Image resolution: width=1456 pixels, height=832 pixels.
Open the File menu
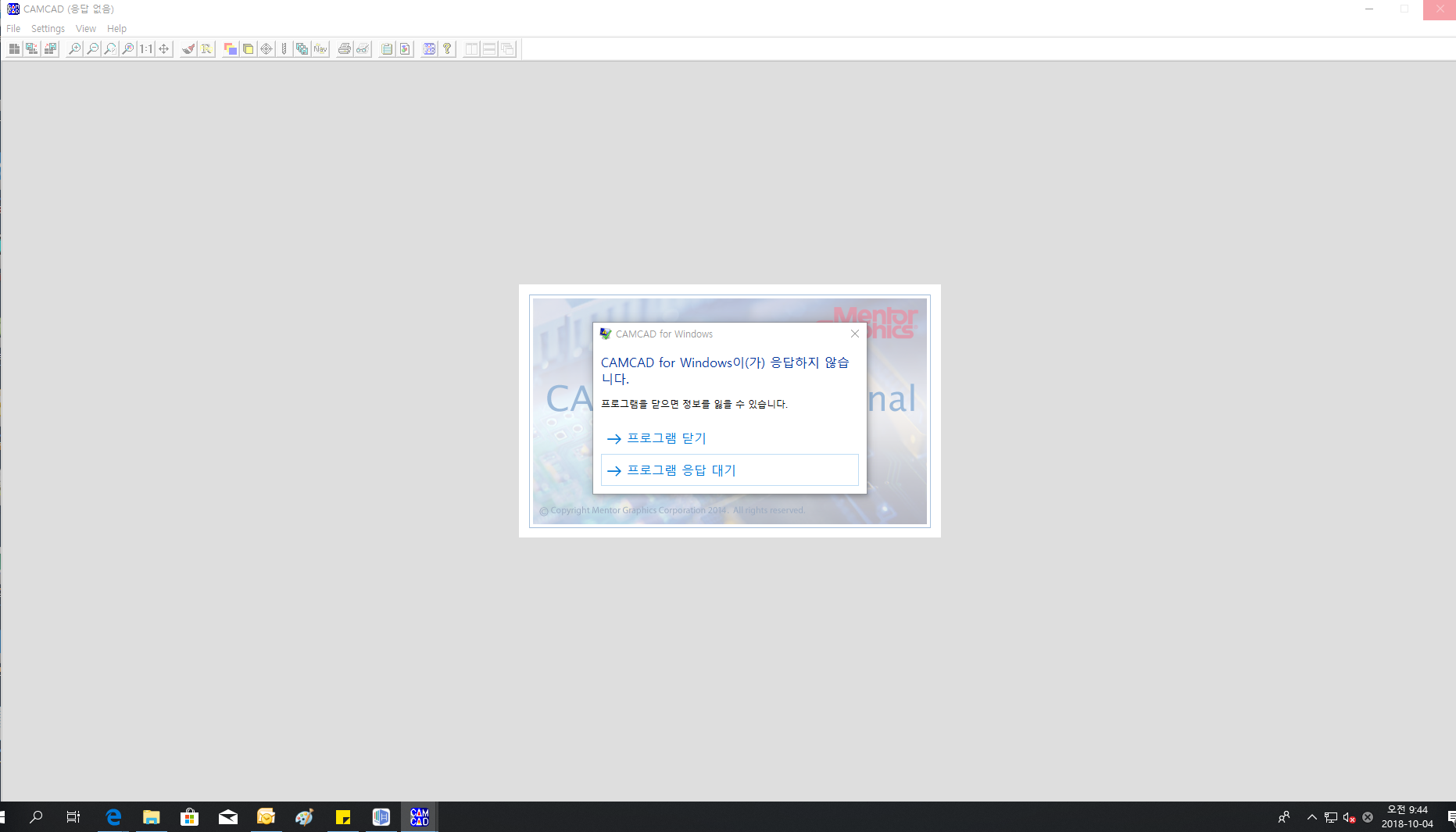pos(13,29)
